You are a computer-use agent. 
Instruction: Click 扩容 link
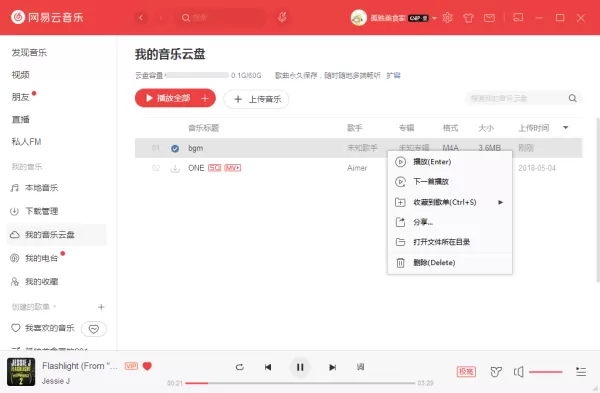click(393, 75)
